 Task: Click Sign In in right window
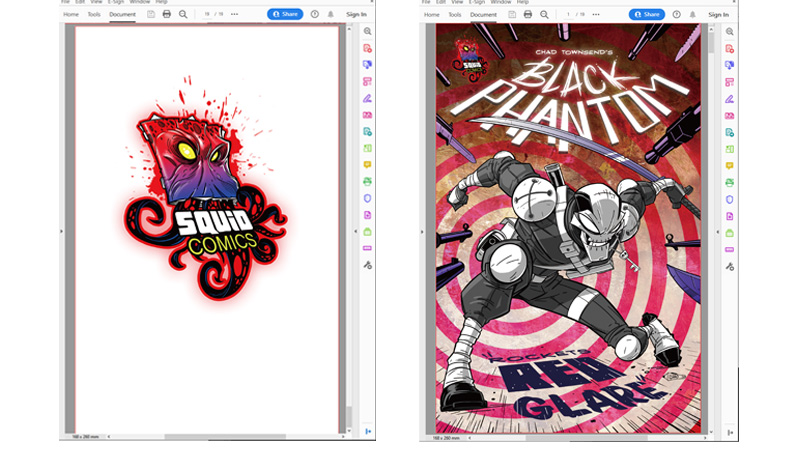[x=718, y=15]
